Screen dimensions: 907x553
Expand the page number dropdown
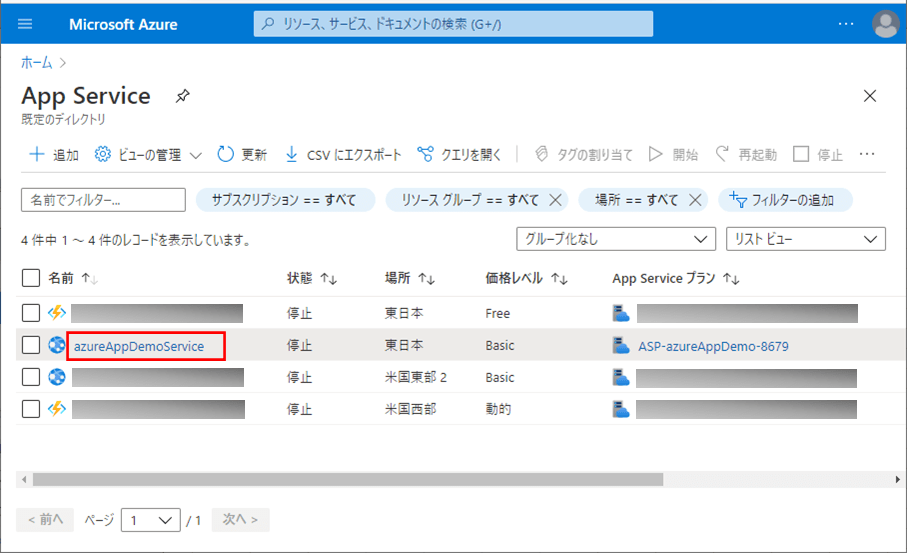(x=150, y=520)
